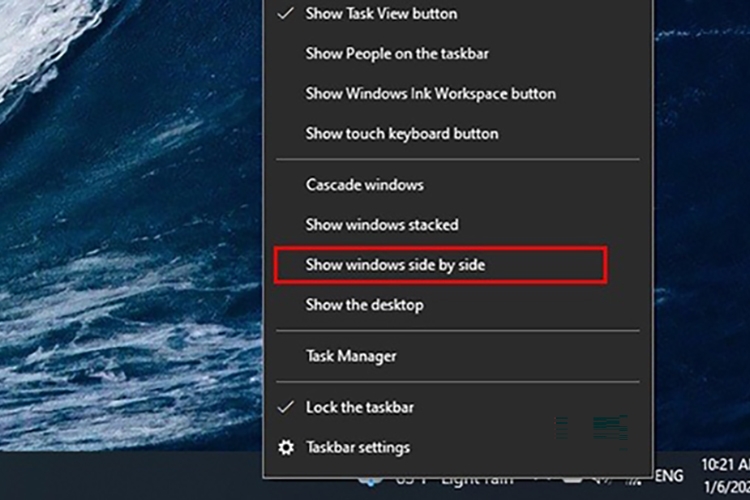Click the gear icon beside Taskbar settings

coord(286,447)
